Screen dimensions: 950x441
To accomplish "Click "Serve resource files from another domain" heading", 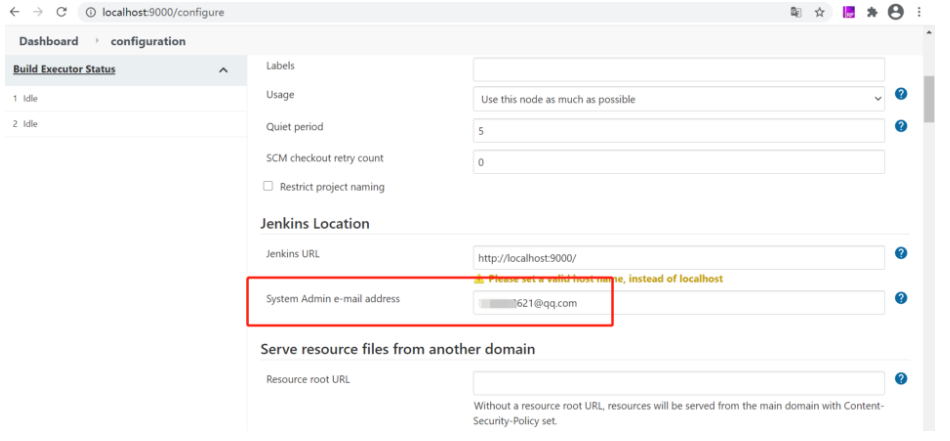I will (397, 349).
